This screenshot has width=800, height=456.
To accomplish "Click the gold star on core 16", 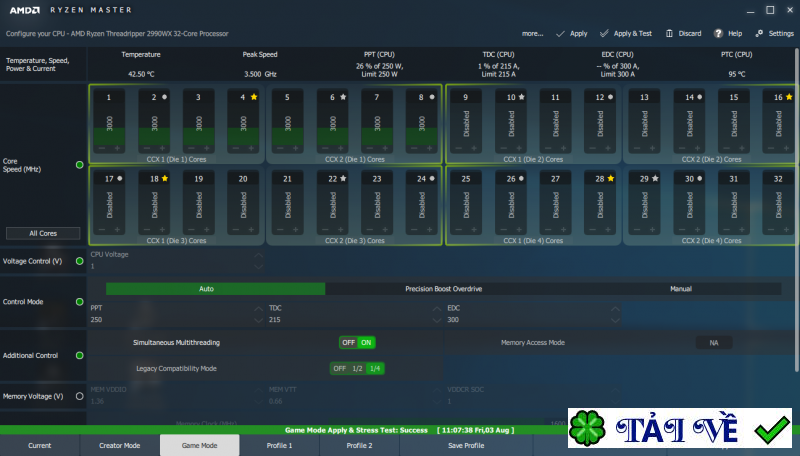I will pos(789,97).
